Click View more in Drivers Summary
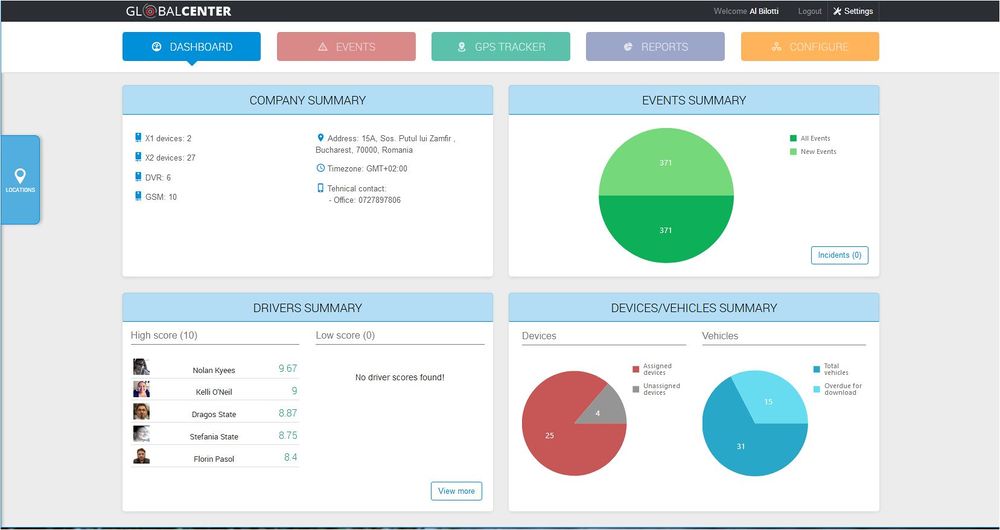The height and width of the screenshot is (530, 1000). click(456, 491)
